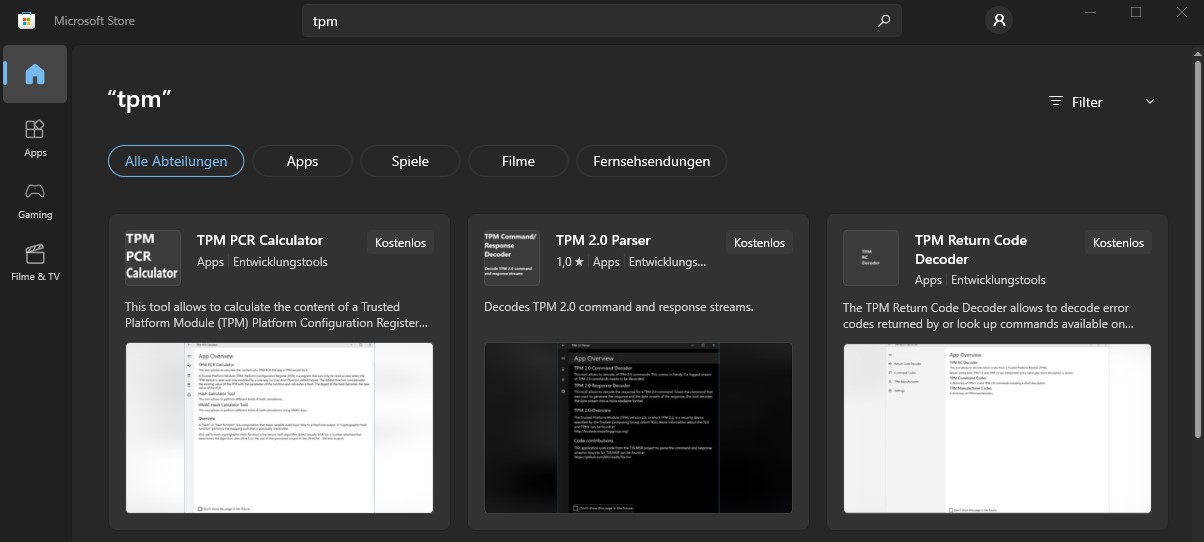Open Filme & TV section in sidebar

(x=35, y=262)
